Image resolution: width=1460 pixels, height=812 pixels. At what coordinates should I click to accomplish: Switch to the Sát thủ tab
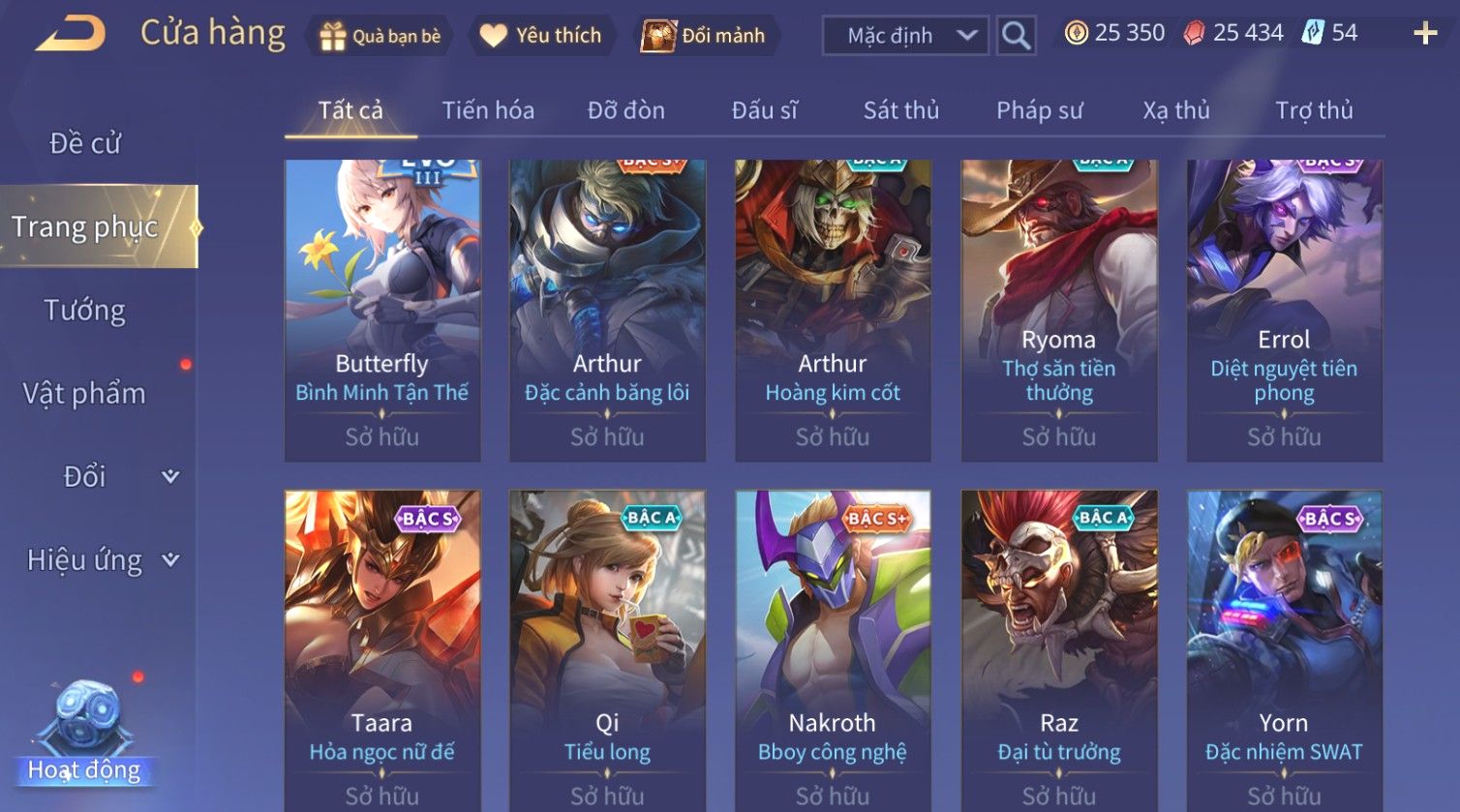tap(901, 110)
